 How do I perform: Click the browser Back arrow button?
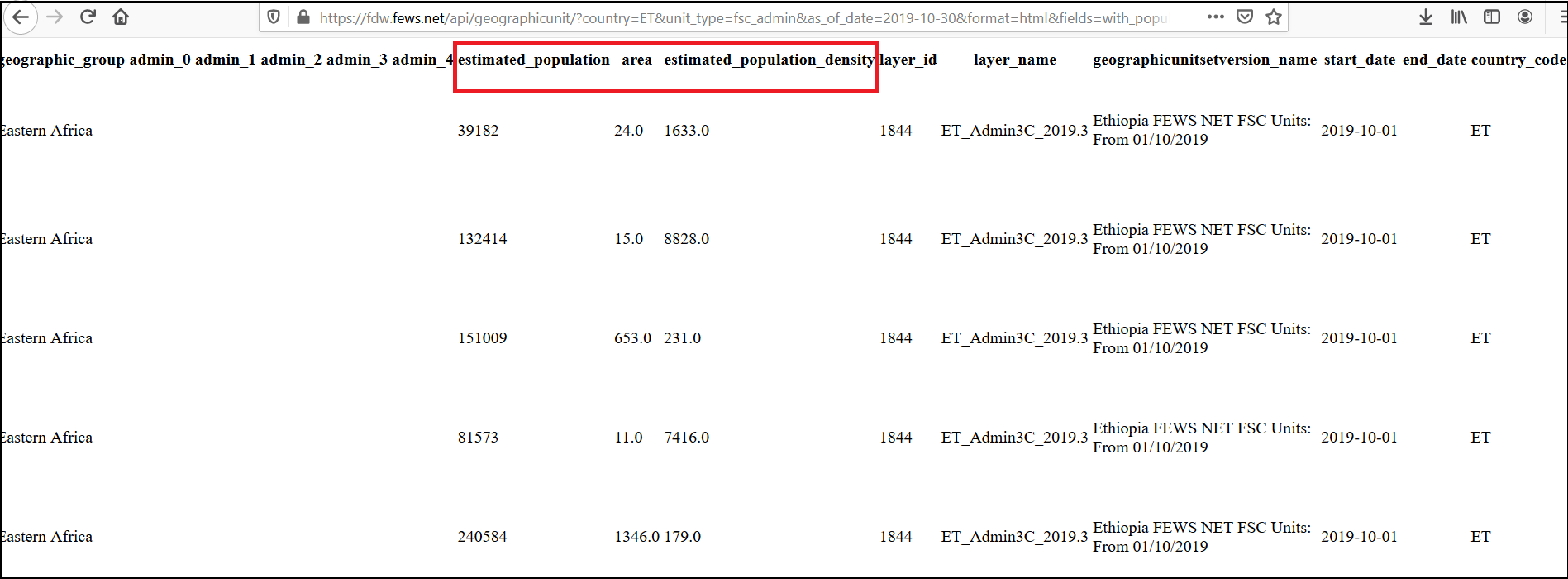21,17
